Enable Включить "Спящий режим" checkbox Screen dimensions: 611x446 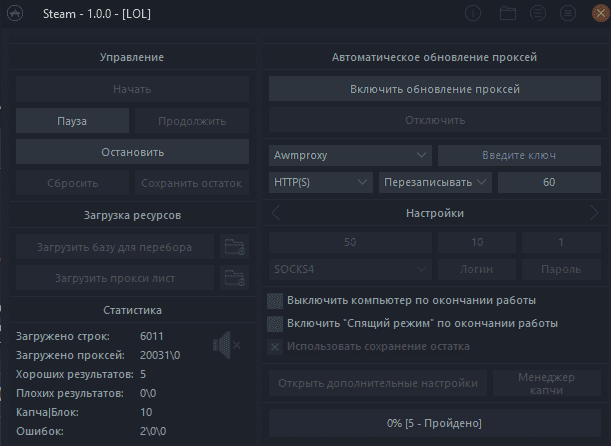coord(275,324)
